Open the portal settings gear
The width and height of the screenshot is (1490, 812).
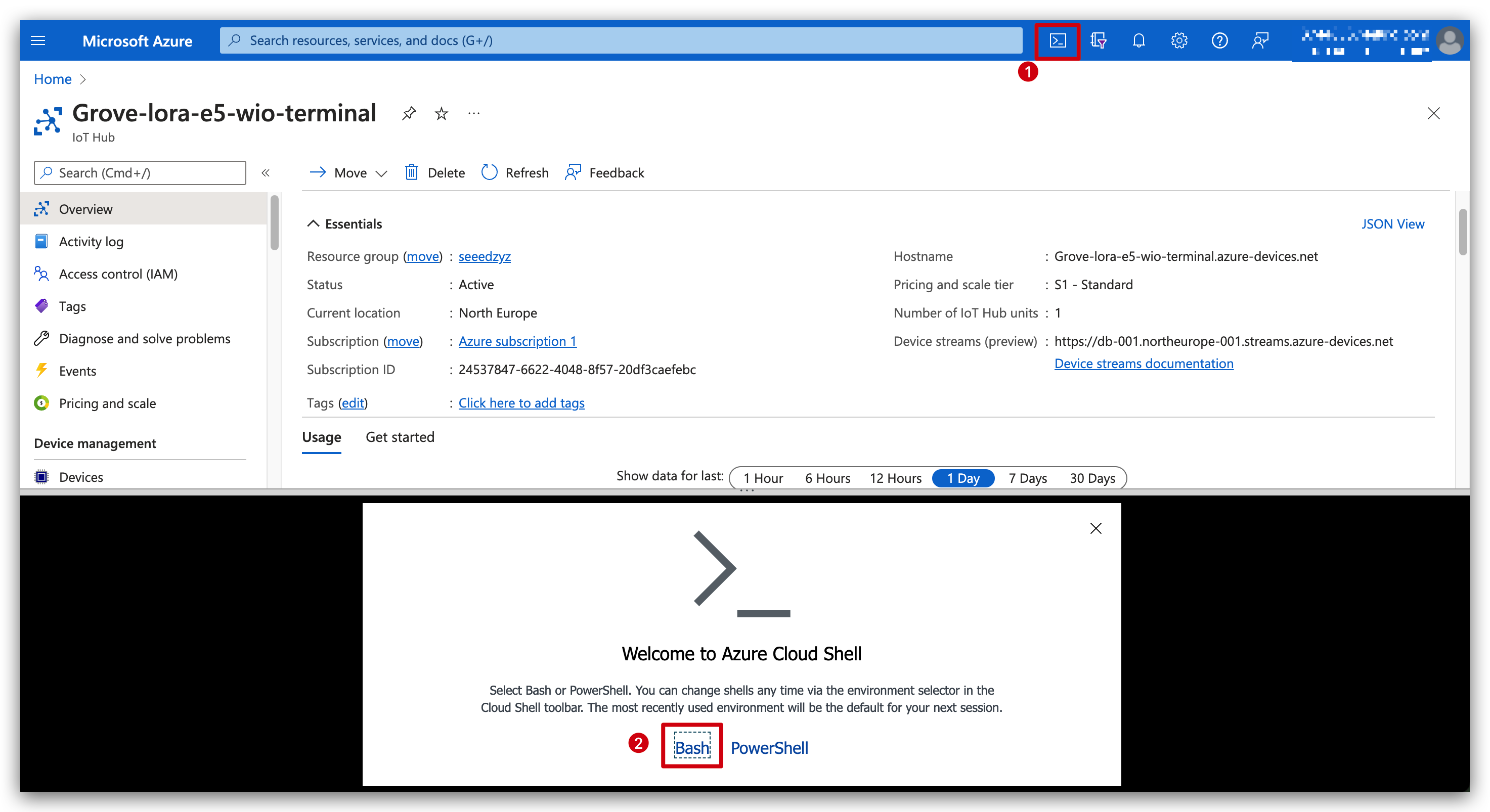[x=1179, y=40]
